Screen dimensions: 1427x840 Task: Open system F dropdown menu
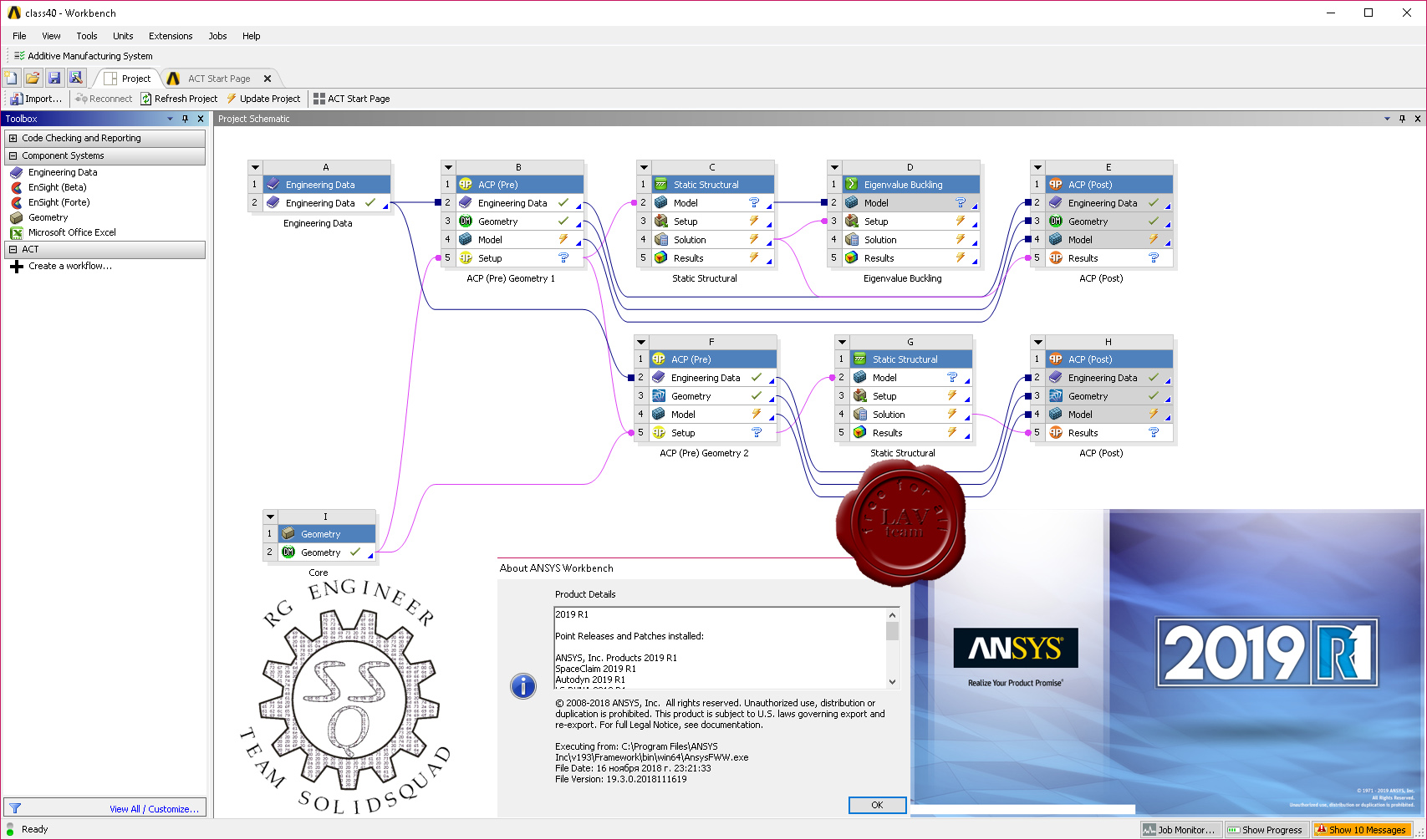tap(641, 342)
